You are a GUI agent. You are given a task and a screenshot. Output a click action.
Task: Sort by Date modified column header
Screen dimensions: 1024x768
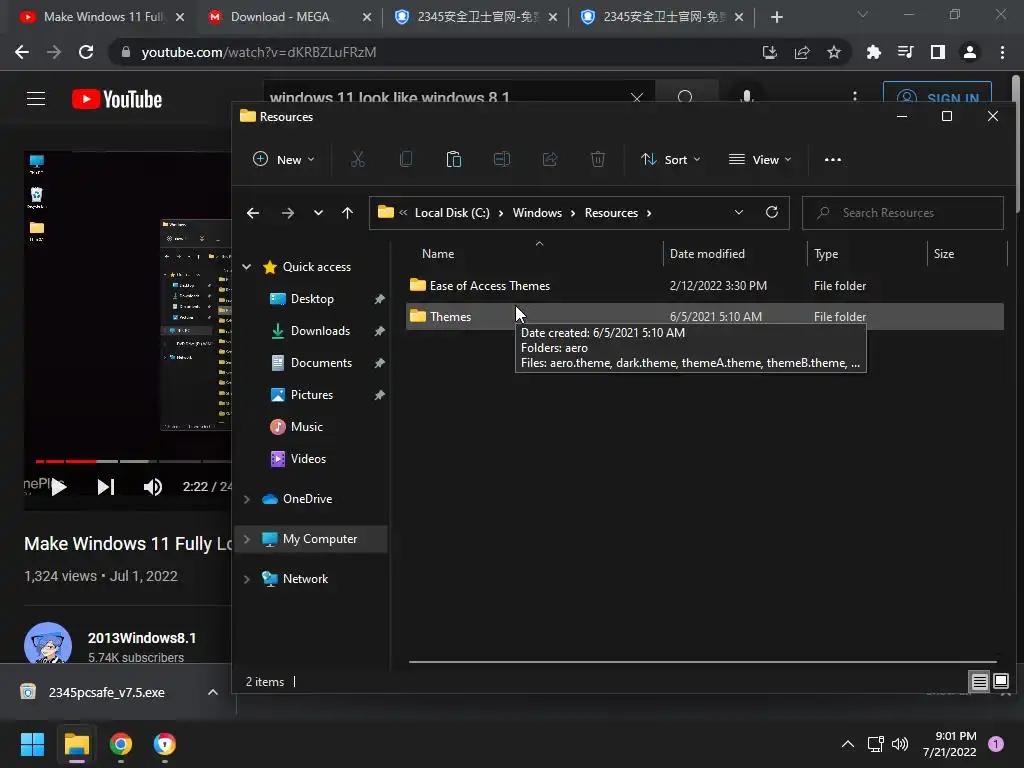735,253
